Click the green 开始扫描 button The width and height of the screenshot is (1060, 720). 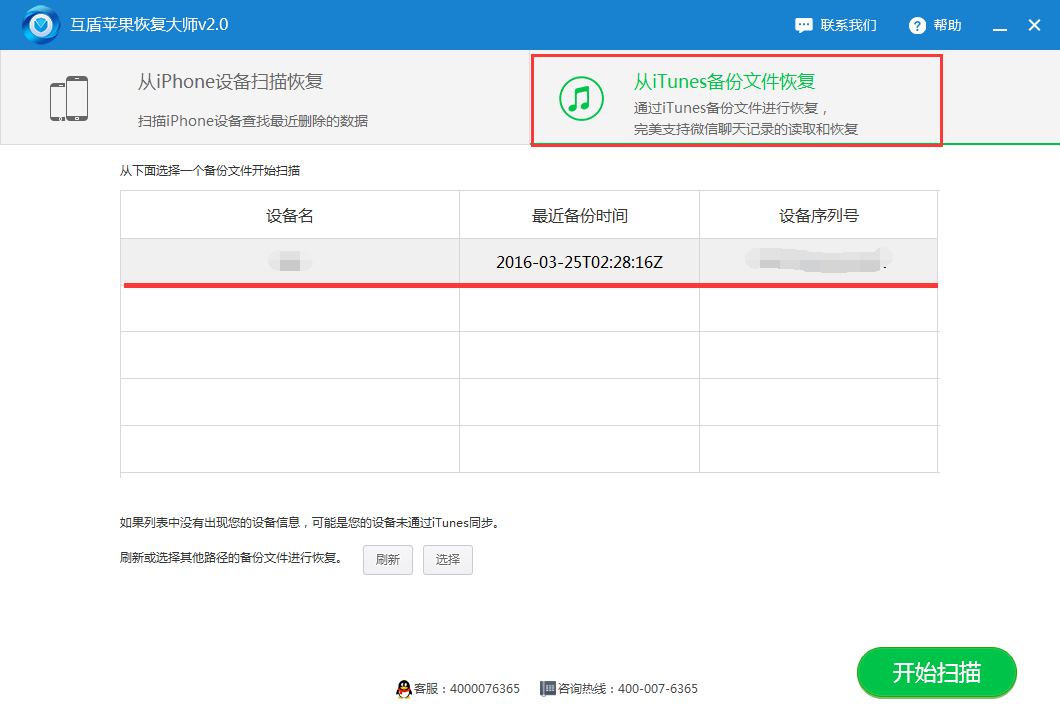(936, 672)
